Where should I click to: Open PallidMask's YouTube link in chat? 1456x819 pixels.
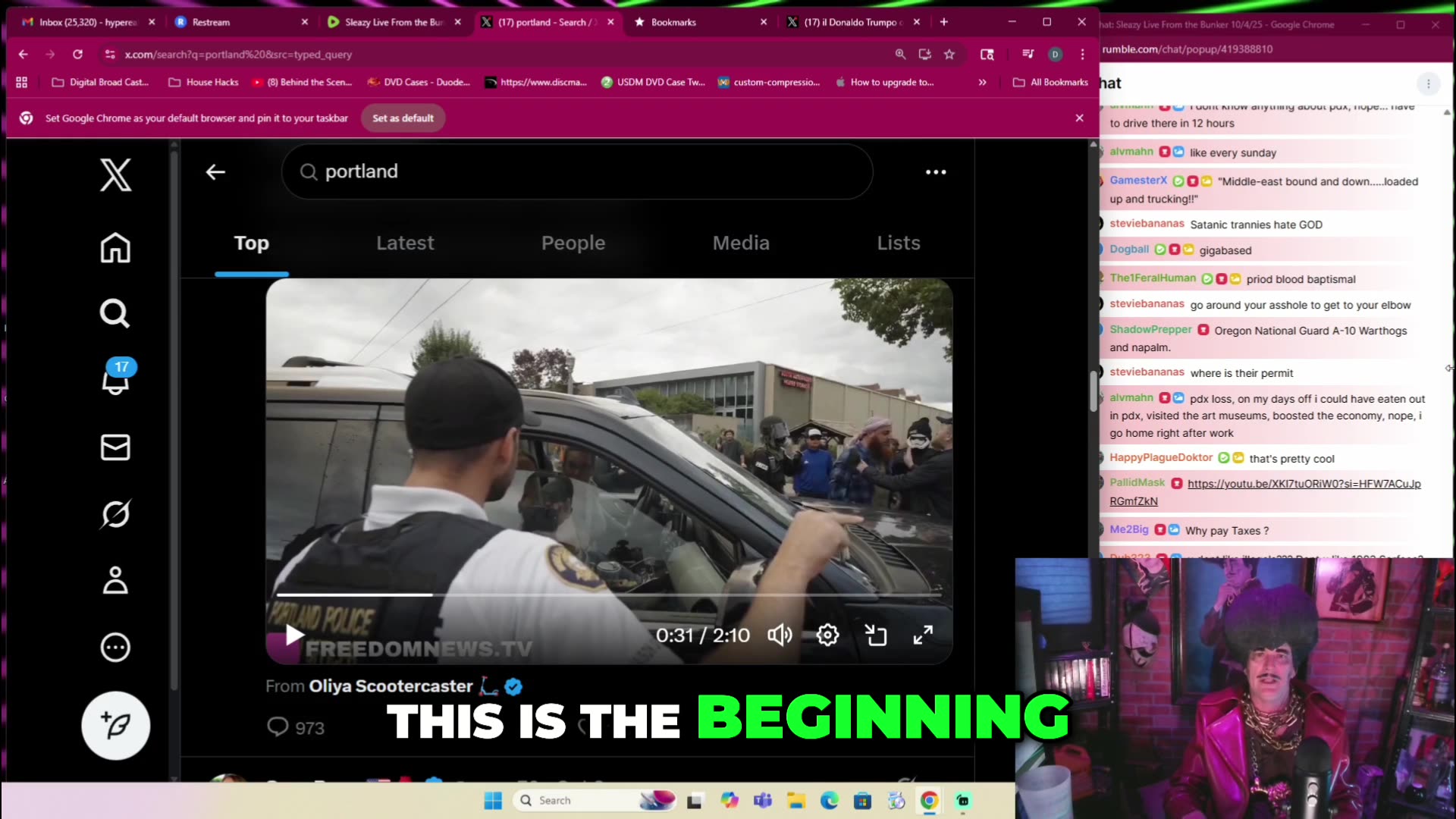point(1303,483)
